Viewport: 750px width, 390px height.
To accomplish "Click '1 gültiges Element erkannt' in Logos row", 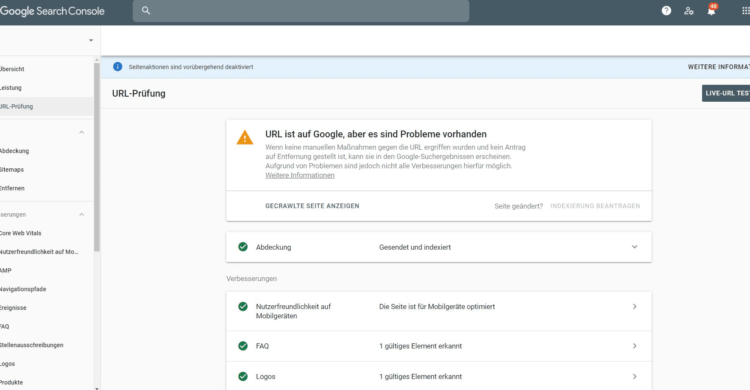I will 420,376.
